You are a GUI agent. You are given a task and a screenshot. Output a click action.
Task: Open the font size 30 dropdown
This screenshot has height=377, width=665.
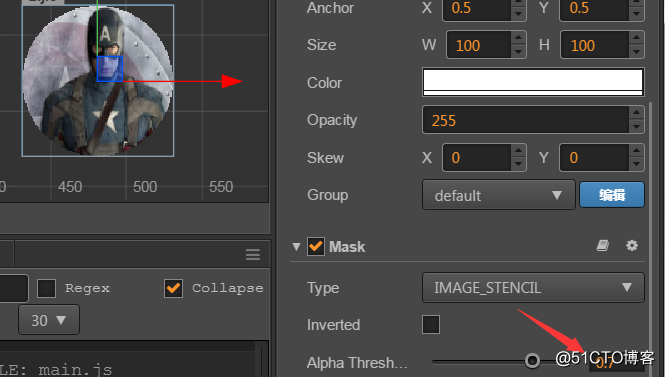point(49,320)
